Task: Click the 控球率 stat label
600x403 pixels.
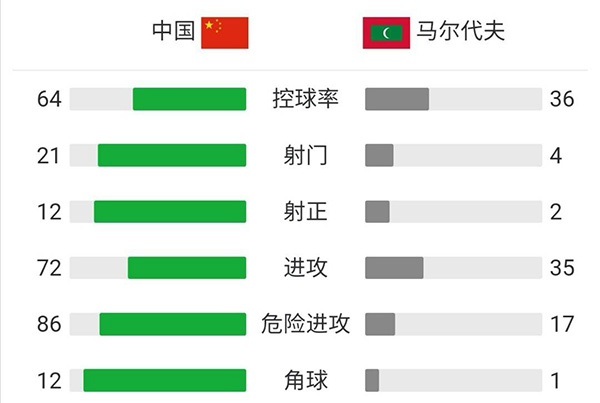Action: coord(305,99)
